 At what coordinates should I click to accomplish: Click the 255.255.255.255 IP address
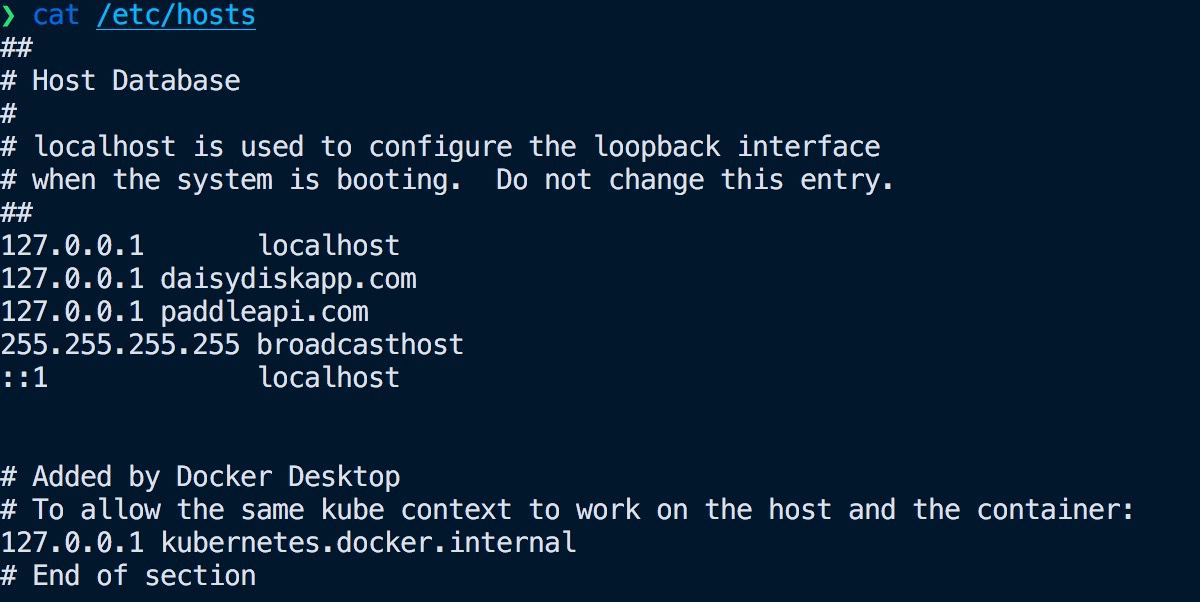[x=120, y=345]
